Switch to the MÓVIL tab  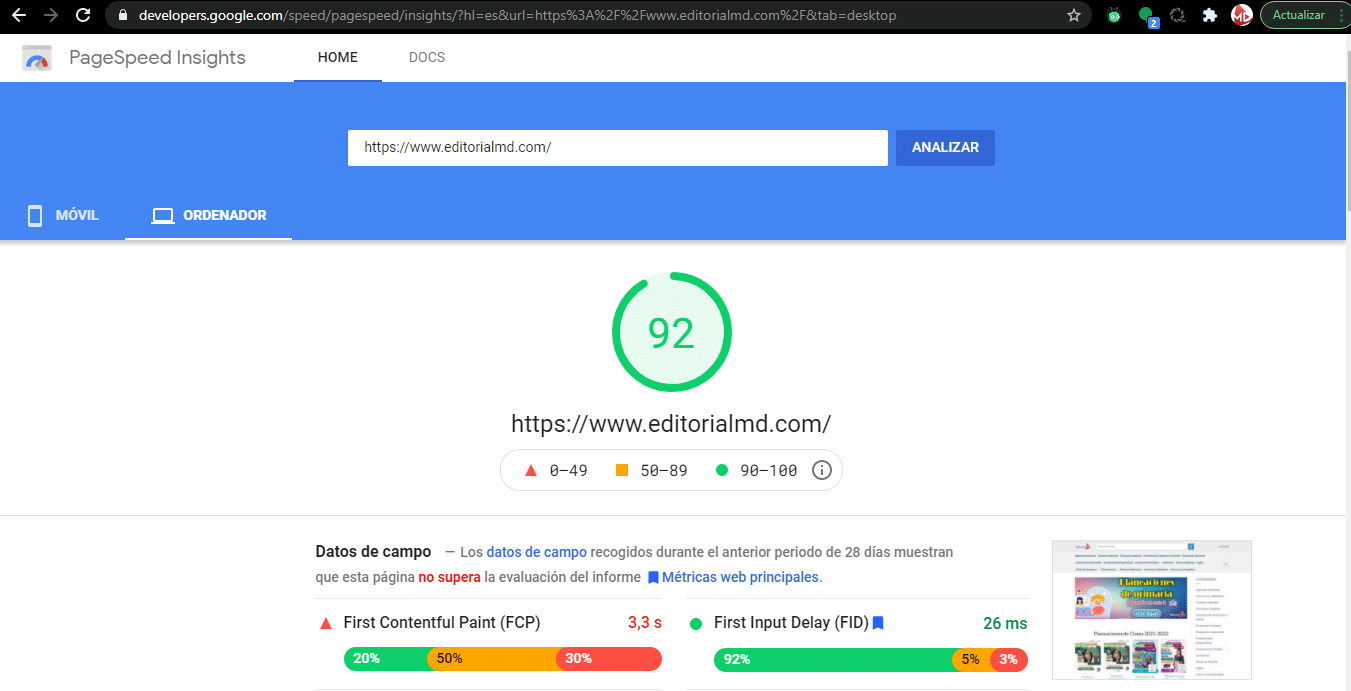62,215
